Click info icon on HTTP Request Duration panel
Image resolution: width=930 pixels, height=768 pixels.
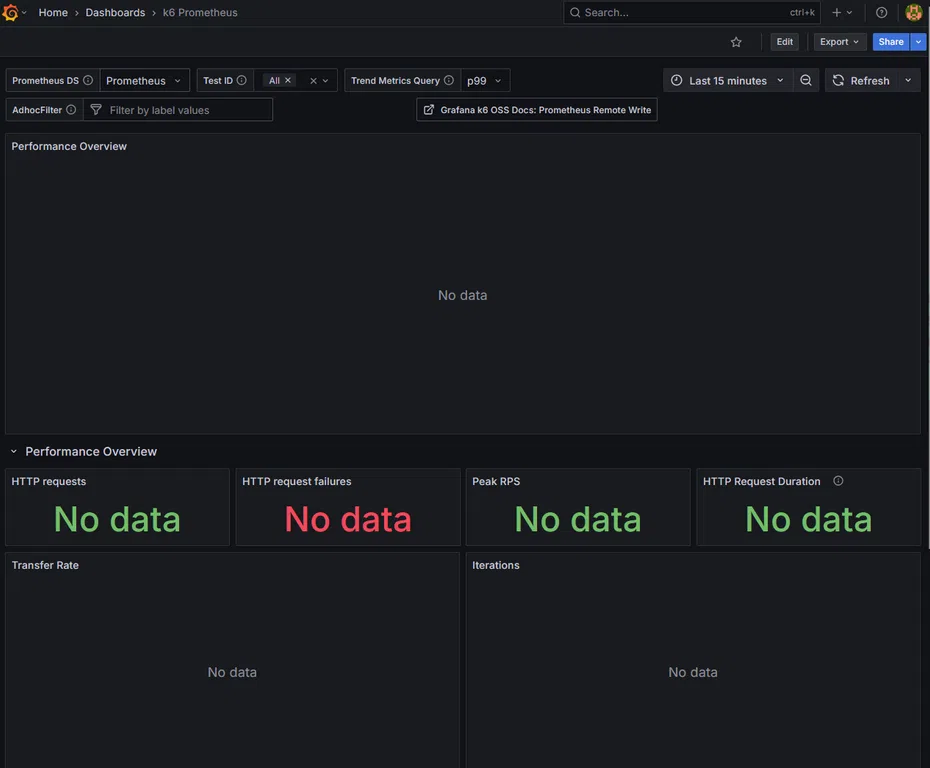point(838,481)
